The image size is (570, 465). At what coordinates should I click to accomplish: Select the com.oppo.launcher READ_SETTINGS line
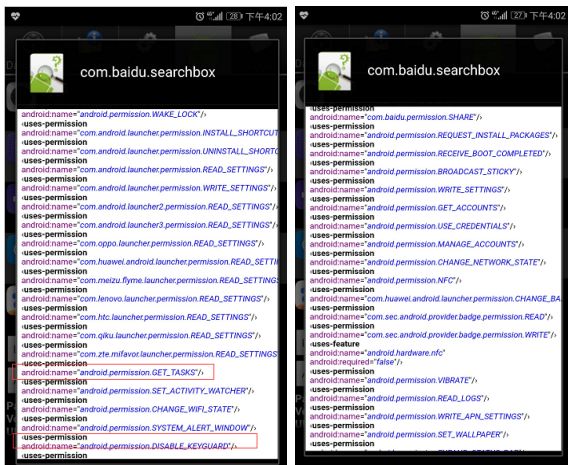pos(142,244)
